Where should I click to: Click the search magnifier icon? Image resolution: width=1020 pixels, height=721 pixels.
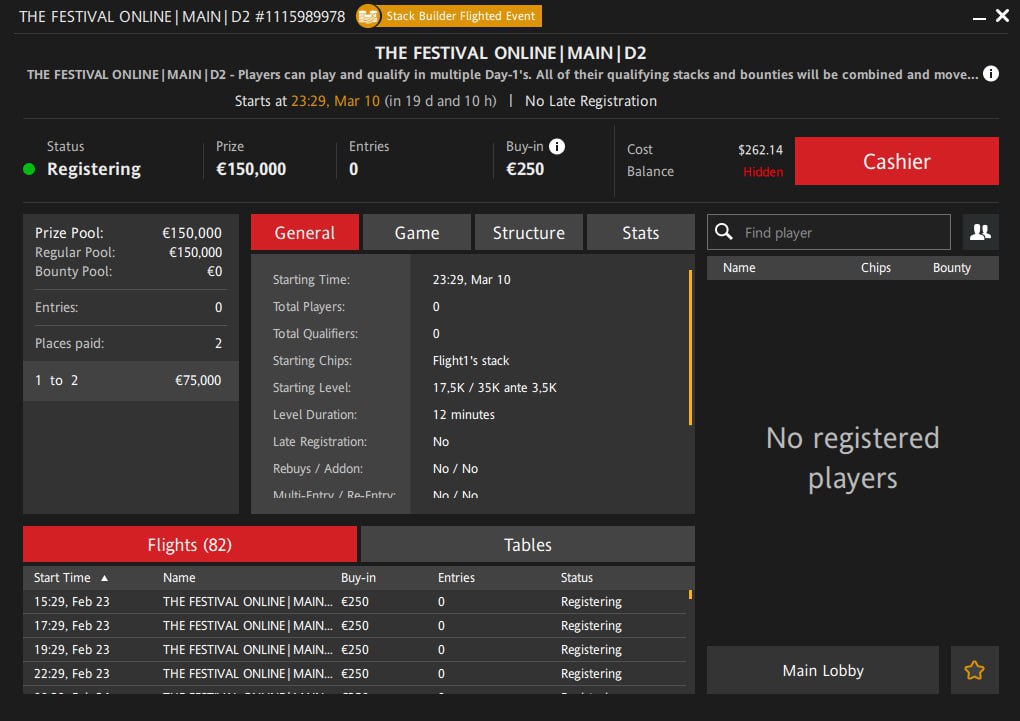tap(724, 232)
